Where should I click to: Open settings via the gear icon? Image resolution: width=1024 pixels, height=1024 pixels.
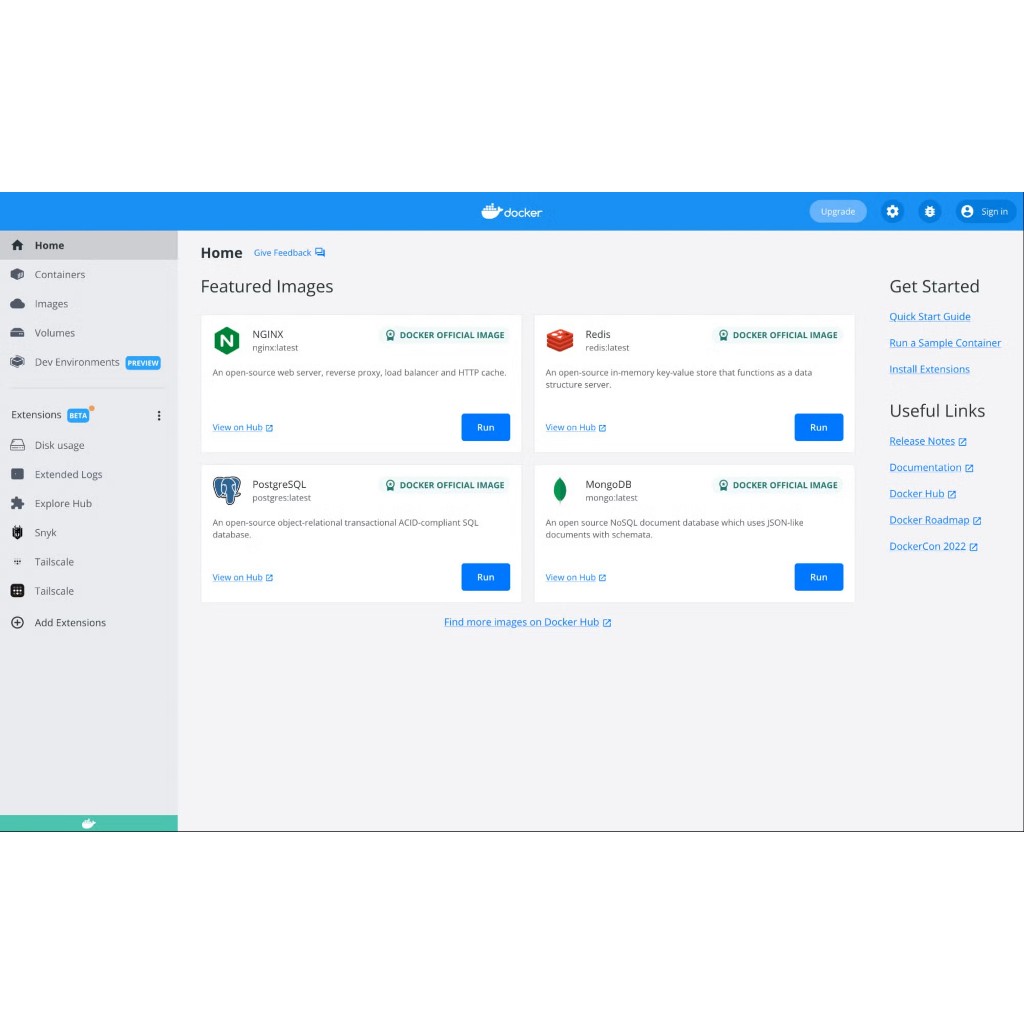892,212
